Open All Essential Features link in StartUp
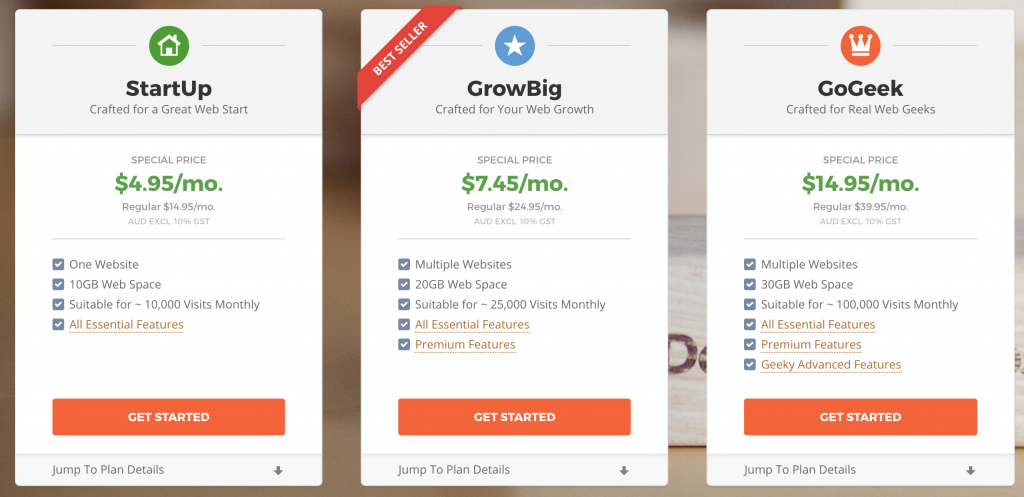This screenshot has width=1024, height=497. click(x=126, y=325)
